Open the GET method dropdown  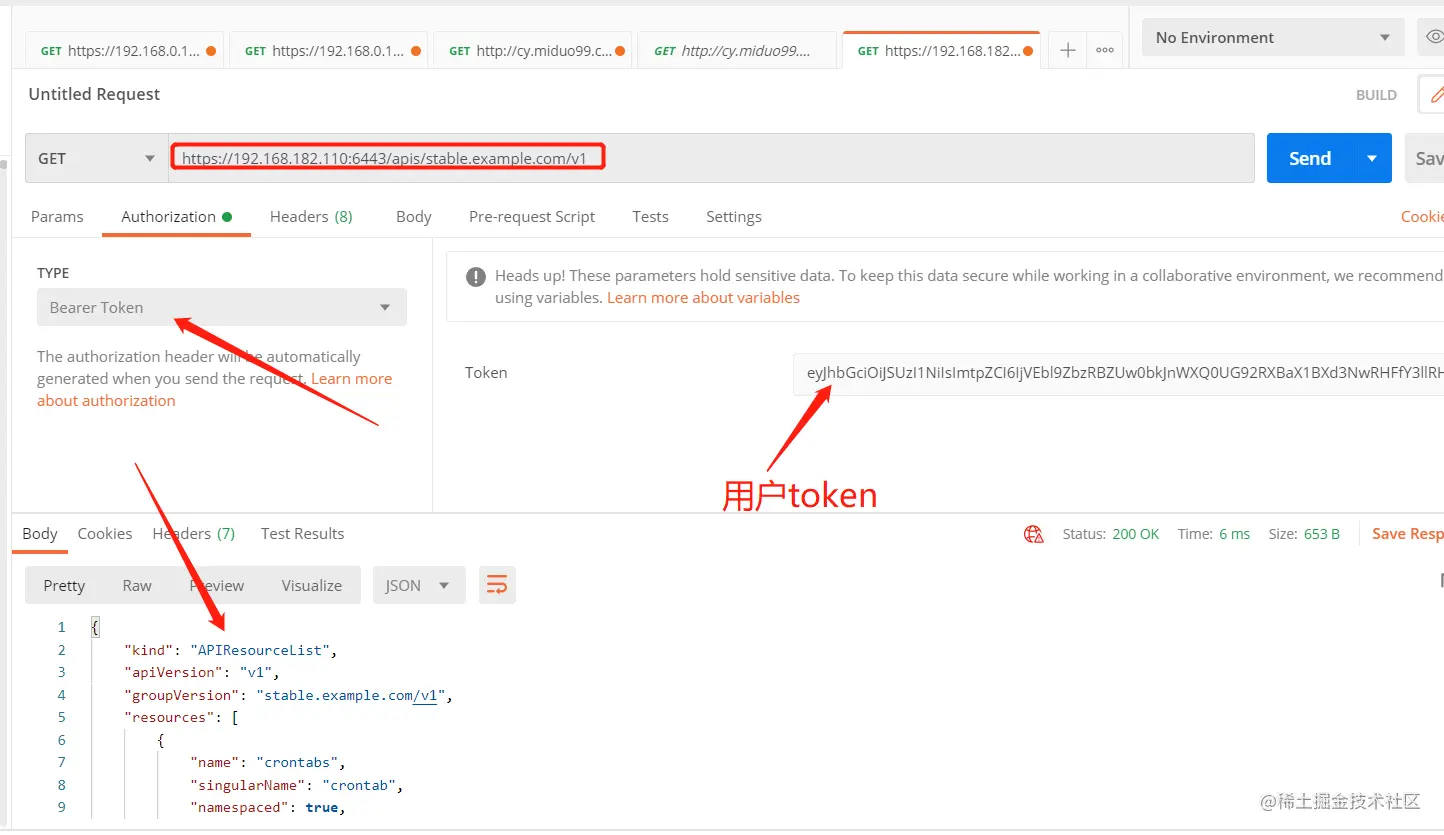[x=96, y=158]
